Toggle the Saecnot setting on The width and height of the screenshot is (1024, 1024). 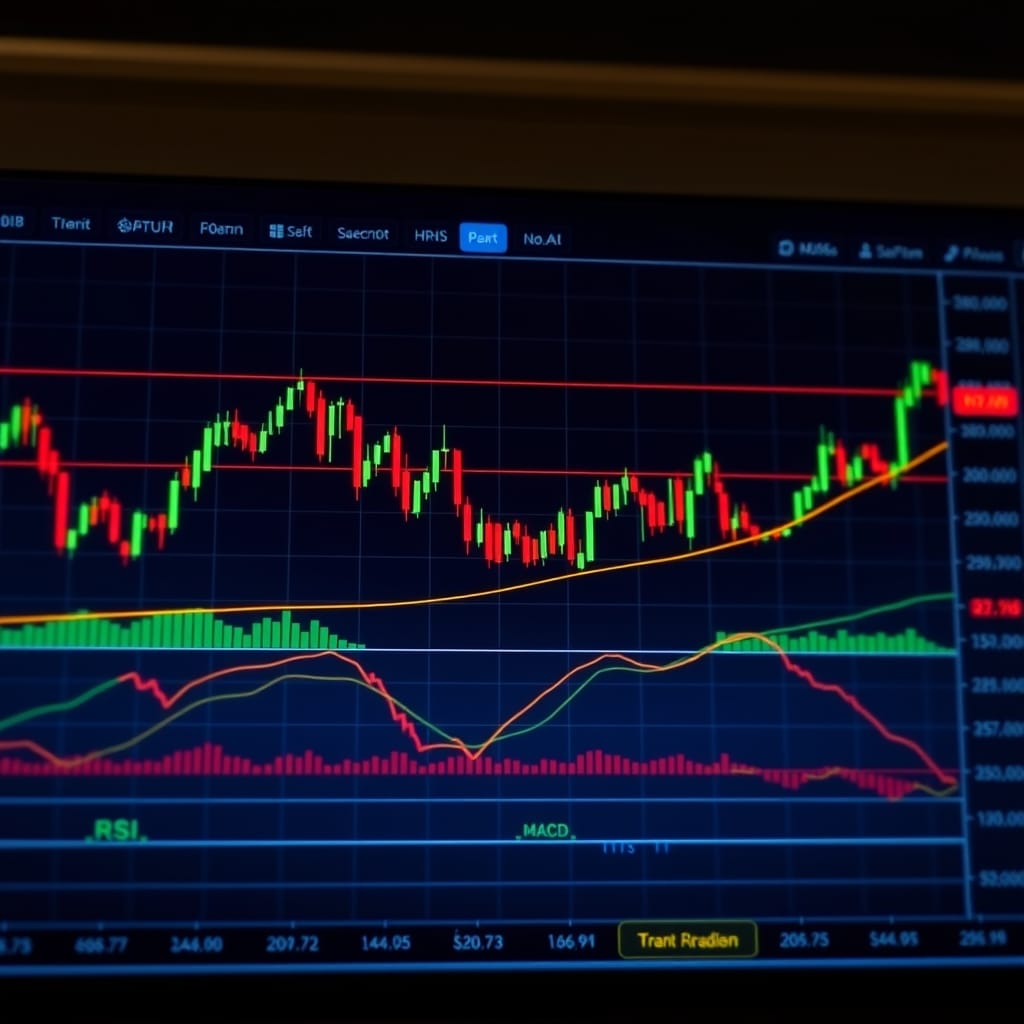point(363,234)
